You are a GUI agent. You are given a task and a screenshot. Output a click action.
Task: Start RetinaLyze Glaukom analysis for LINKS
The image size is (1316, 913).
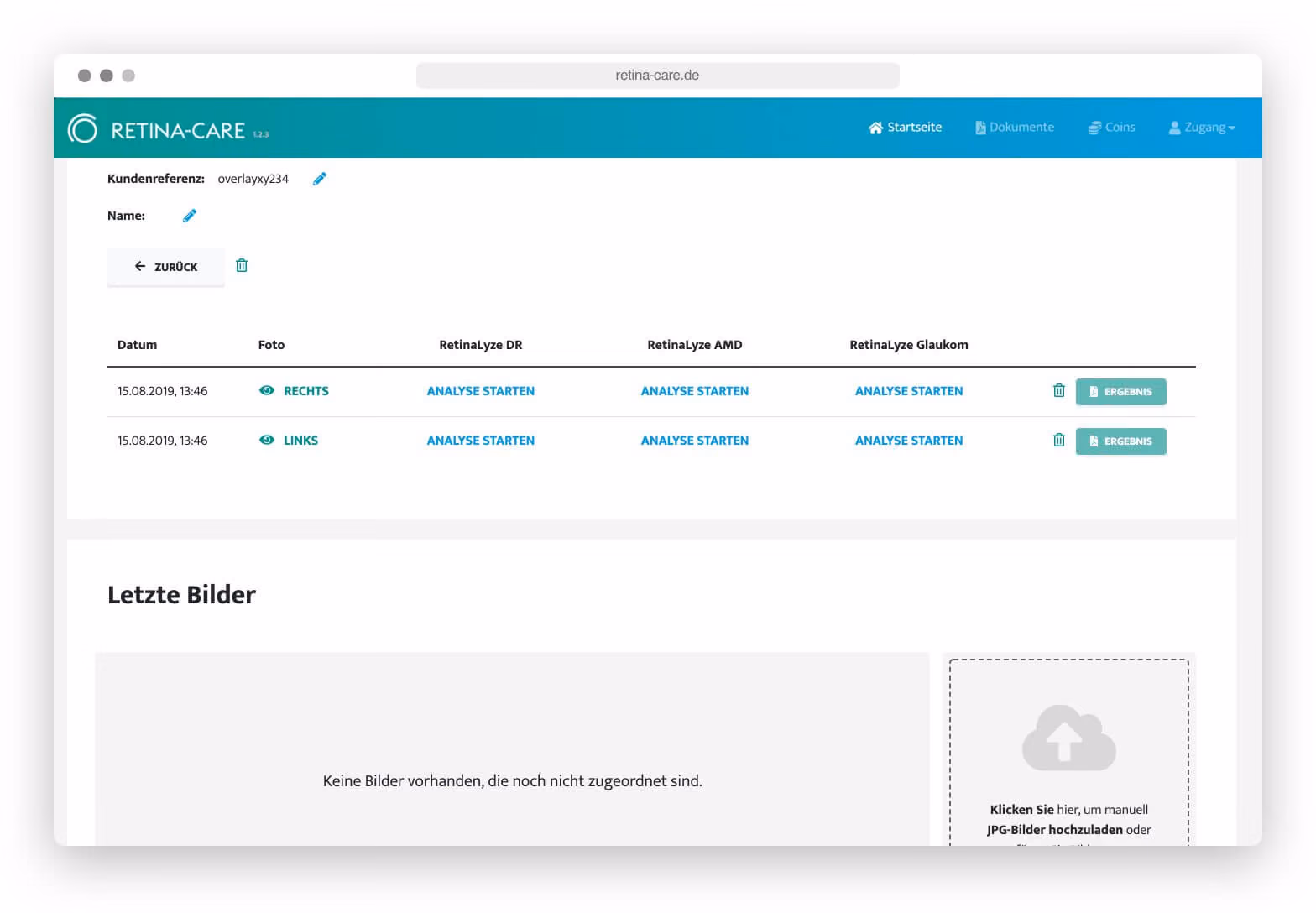(909, 441)
